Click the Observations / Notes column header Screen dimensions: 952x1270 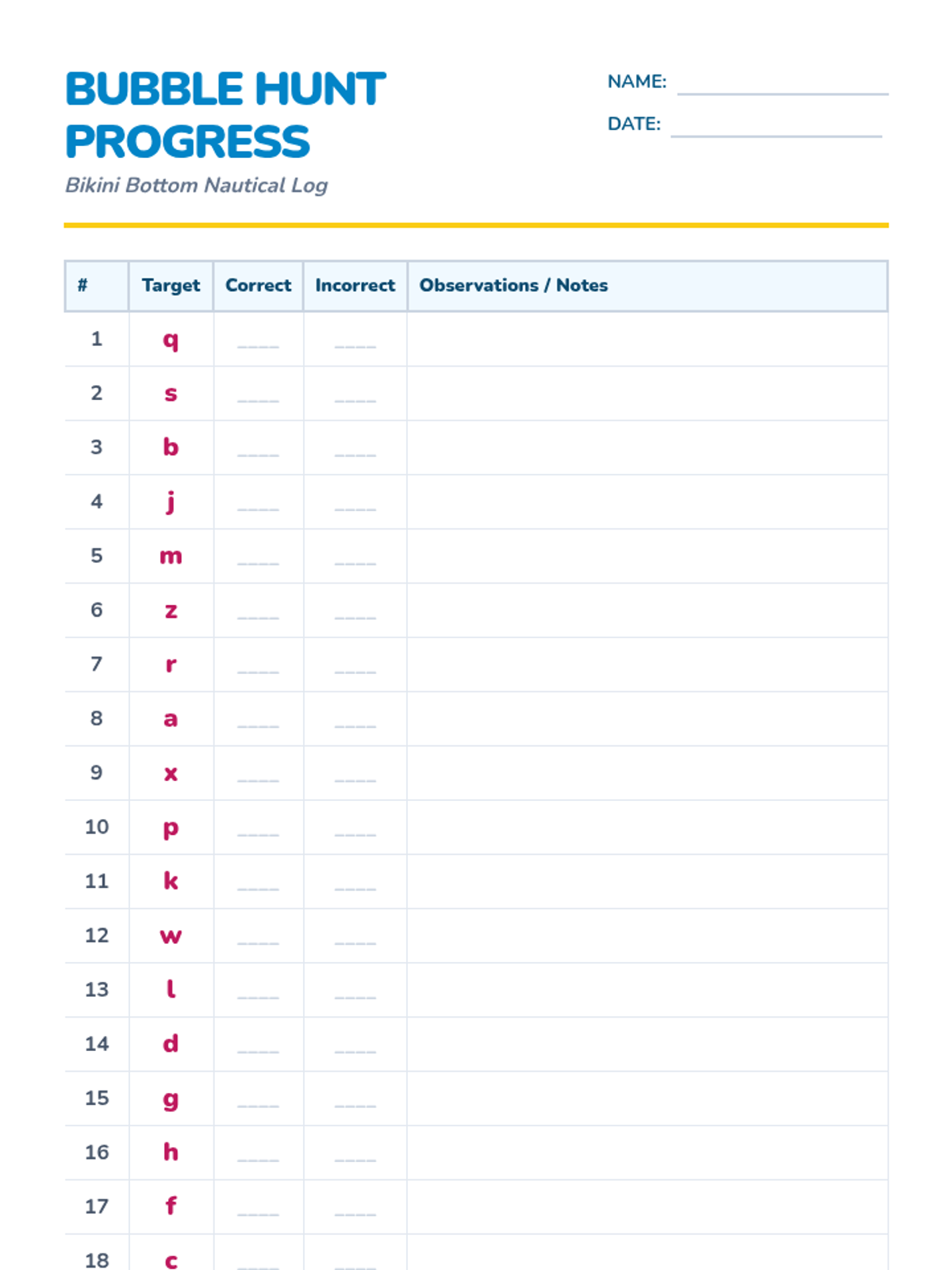pyautogui.click(x=513, y=286)
